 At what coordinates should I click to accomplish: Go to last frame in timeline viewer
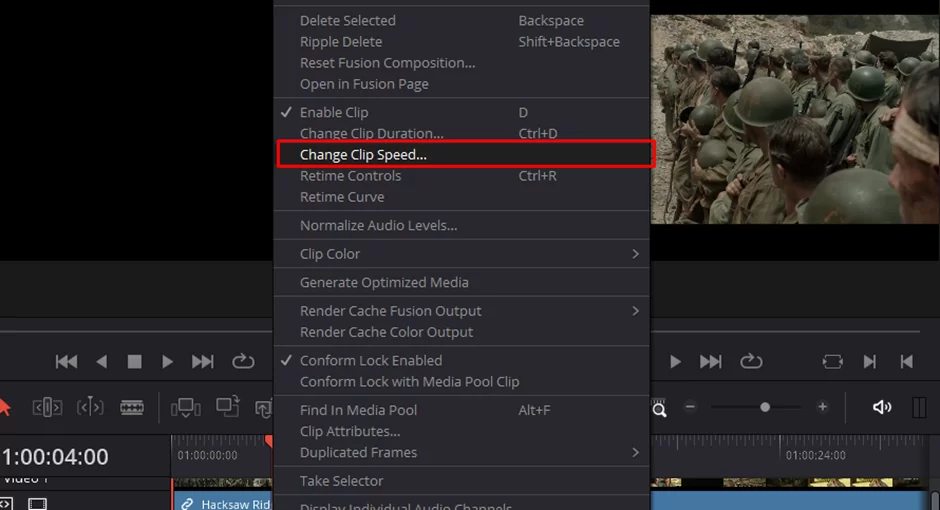[x=710, y=361]
